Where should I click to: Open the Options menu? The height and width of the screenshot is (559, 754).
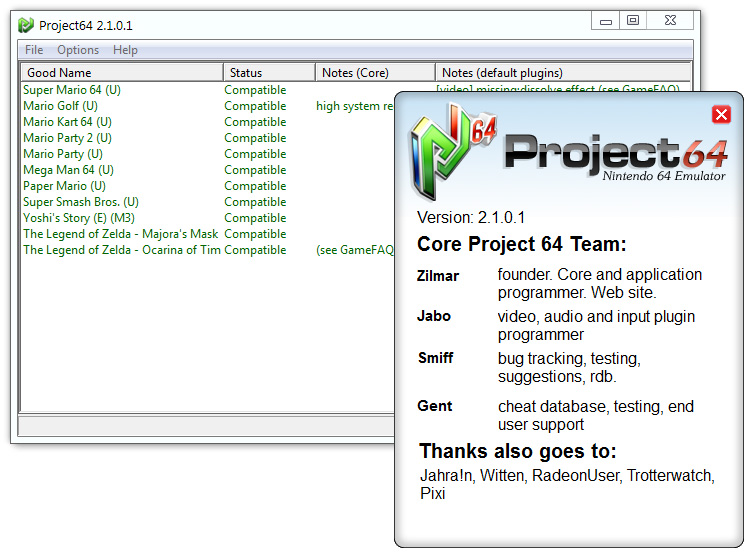coord(78,50)
